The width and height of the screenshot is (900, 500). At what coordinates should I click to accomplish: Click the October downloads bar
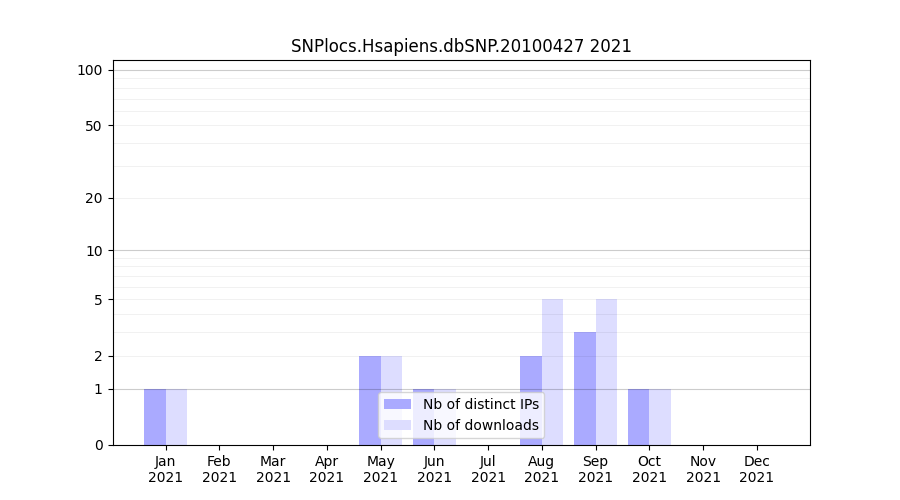660,417
